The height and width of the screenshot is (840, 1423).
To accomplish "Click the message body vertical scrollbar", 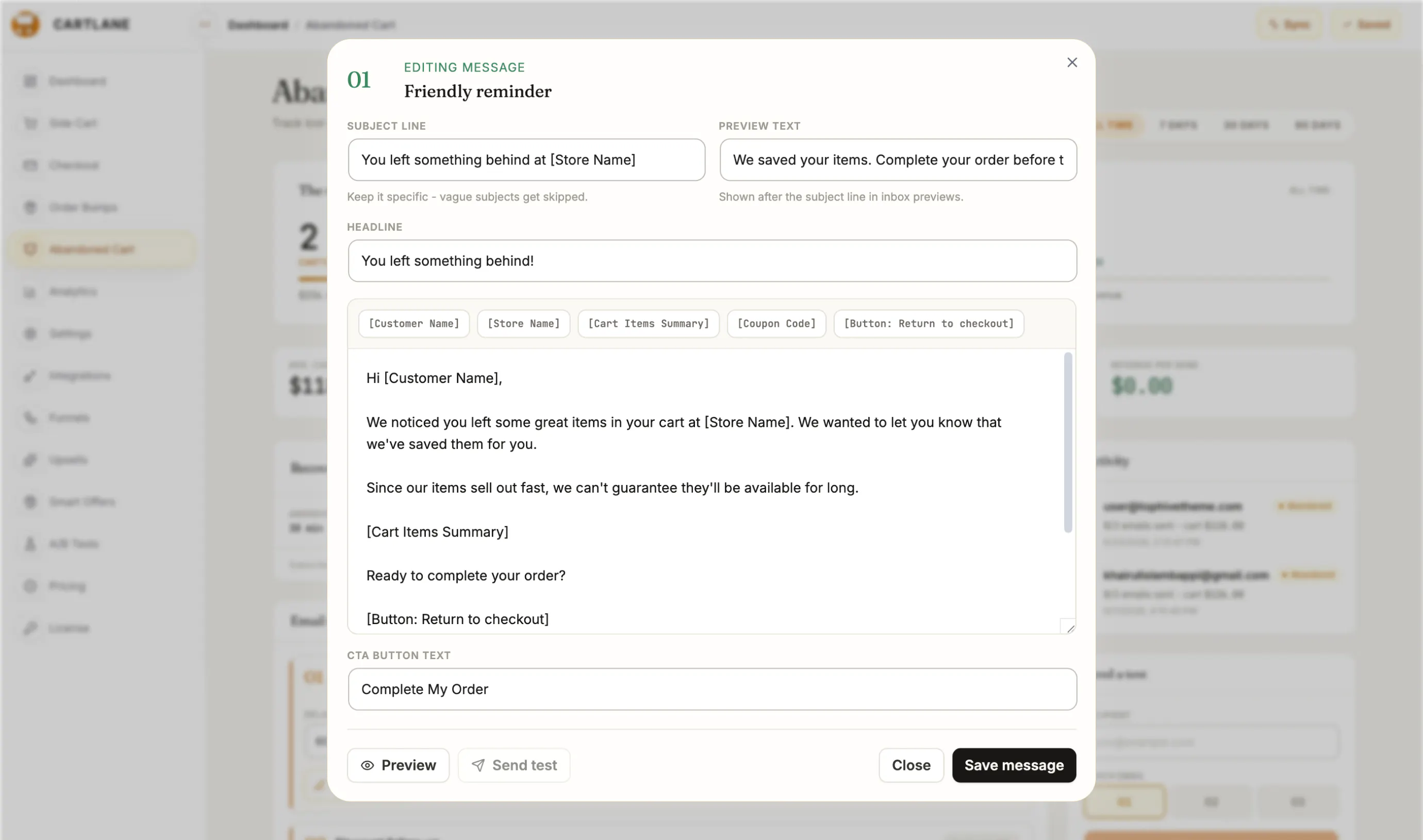I will pyautogui.click(x=1067, y=442).
